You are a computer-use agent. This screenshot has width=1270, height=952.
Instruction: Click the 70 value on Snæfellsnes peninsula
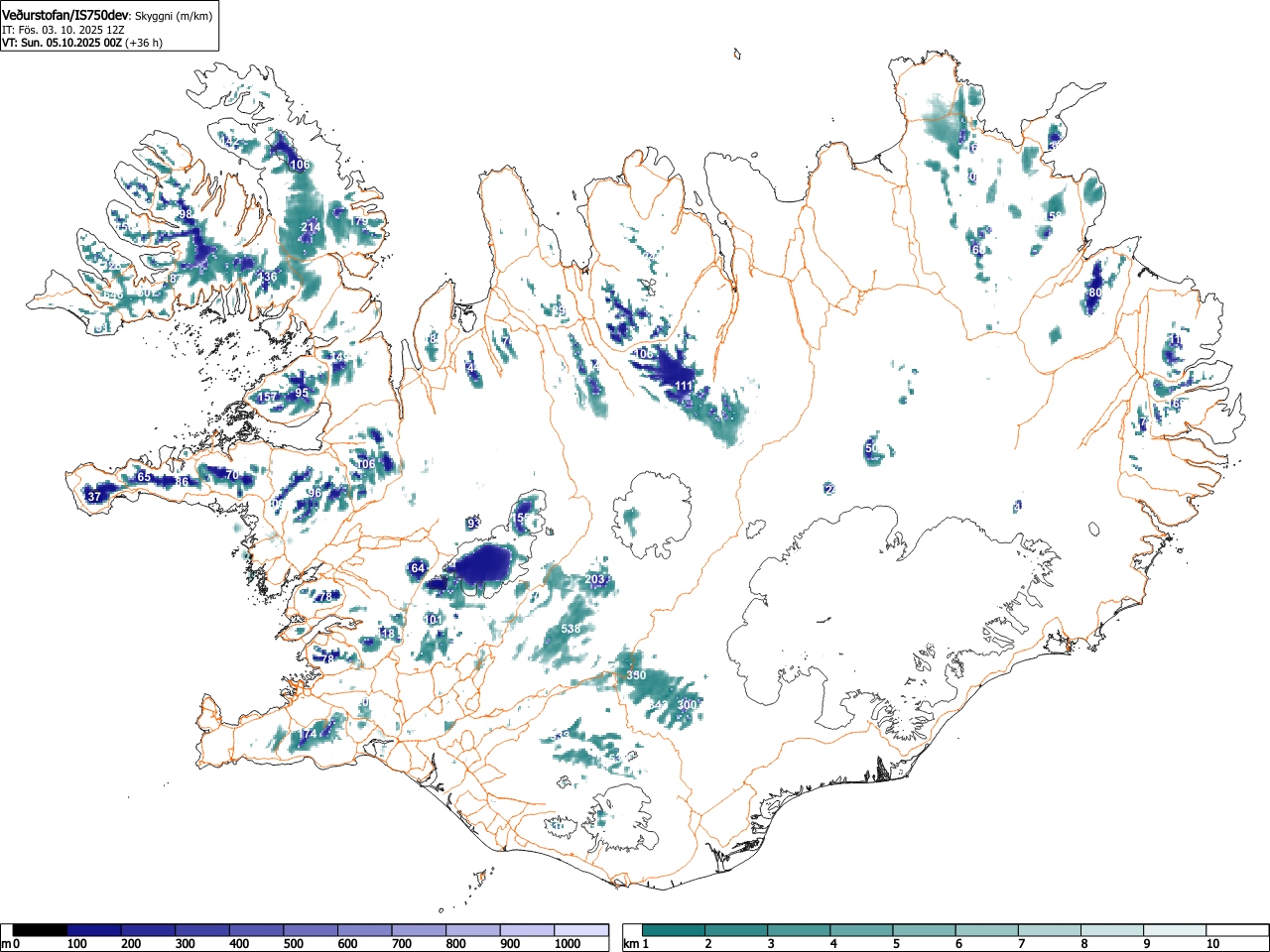[x=232, y=476]
